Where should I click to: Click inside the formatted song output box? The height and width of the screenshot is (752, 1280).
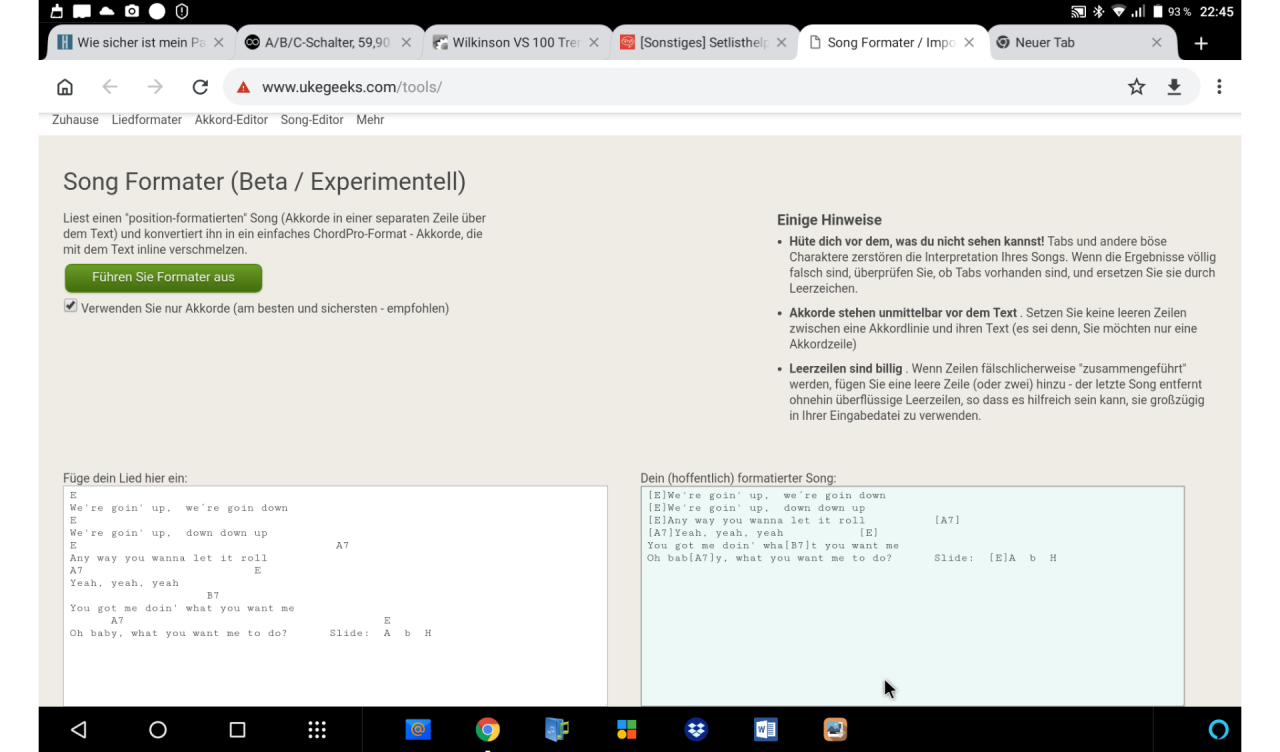pyautogui.click(x=912, y=596)
